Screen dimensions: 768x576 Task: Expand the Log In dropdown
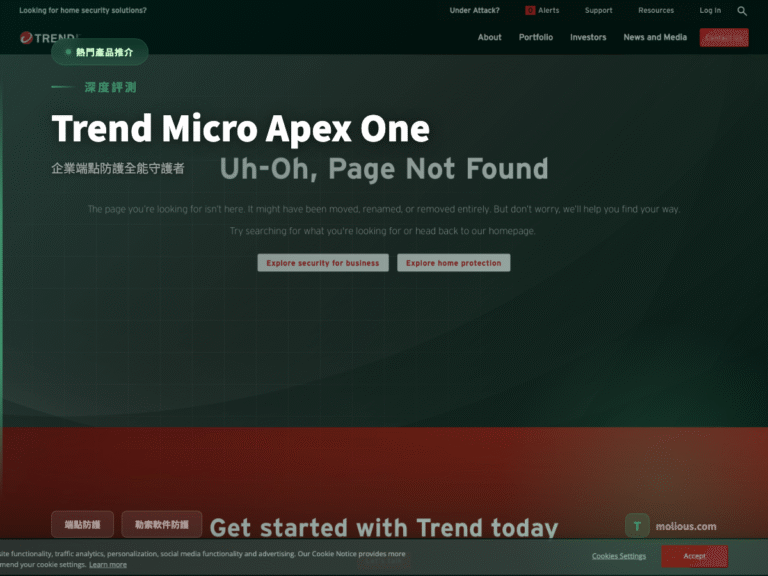[x=710, y=10]
